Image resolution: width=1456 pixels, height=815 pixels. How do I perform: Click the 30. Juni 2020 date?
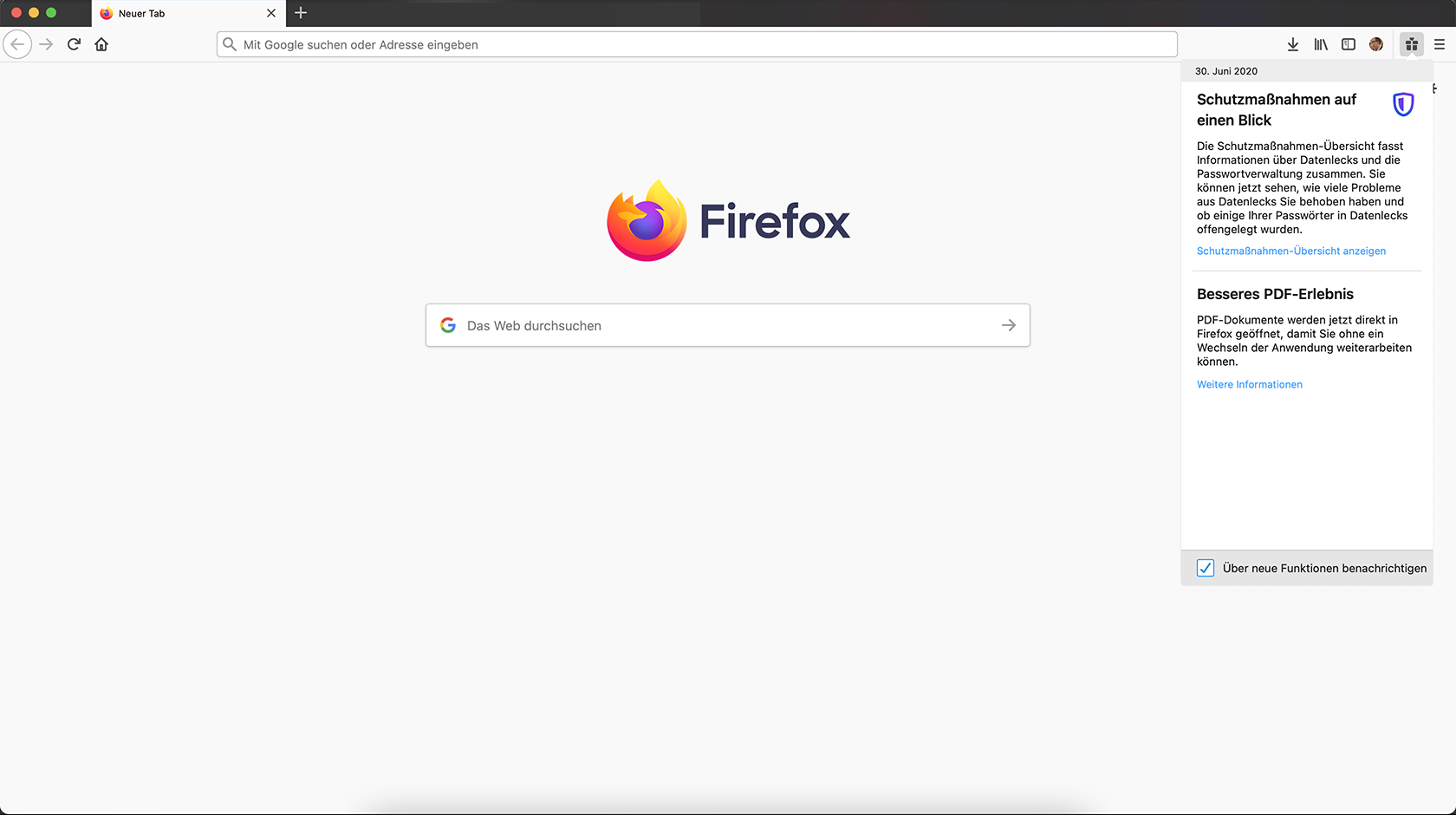pyautogui.click(x=1226, y=71)
